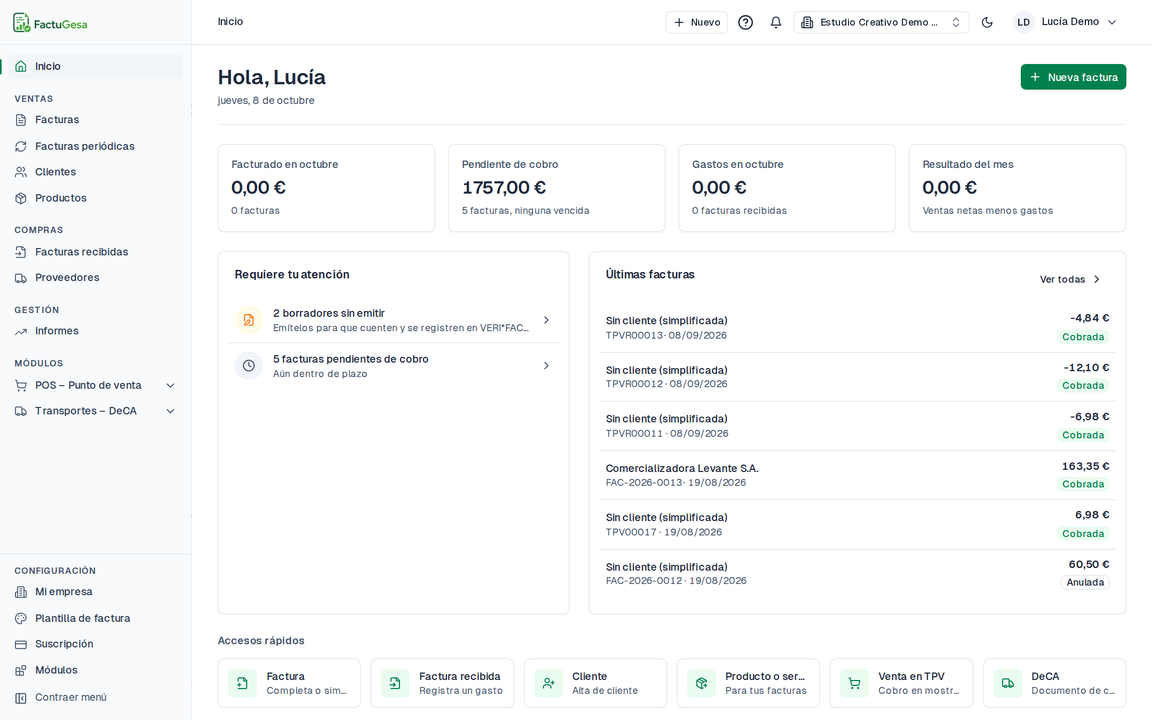Open notifications bell icon

(x=775, y=22)
